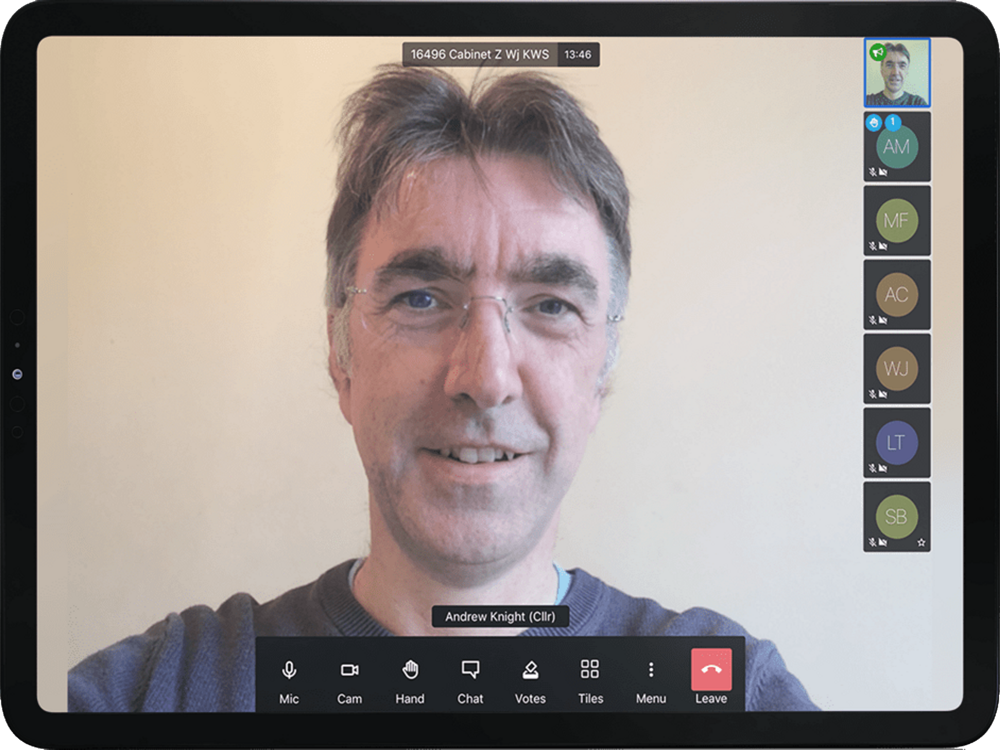Open the Votes panel
This screenshot has width=1000, height=750.
(530, 681)
